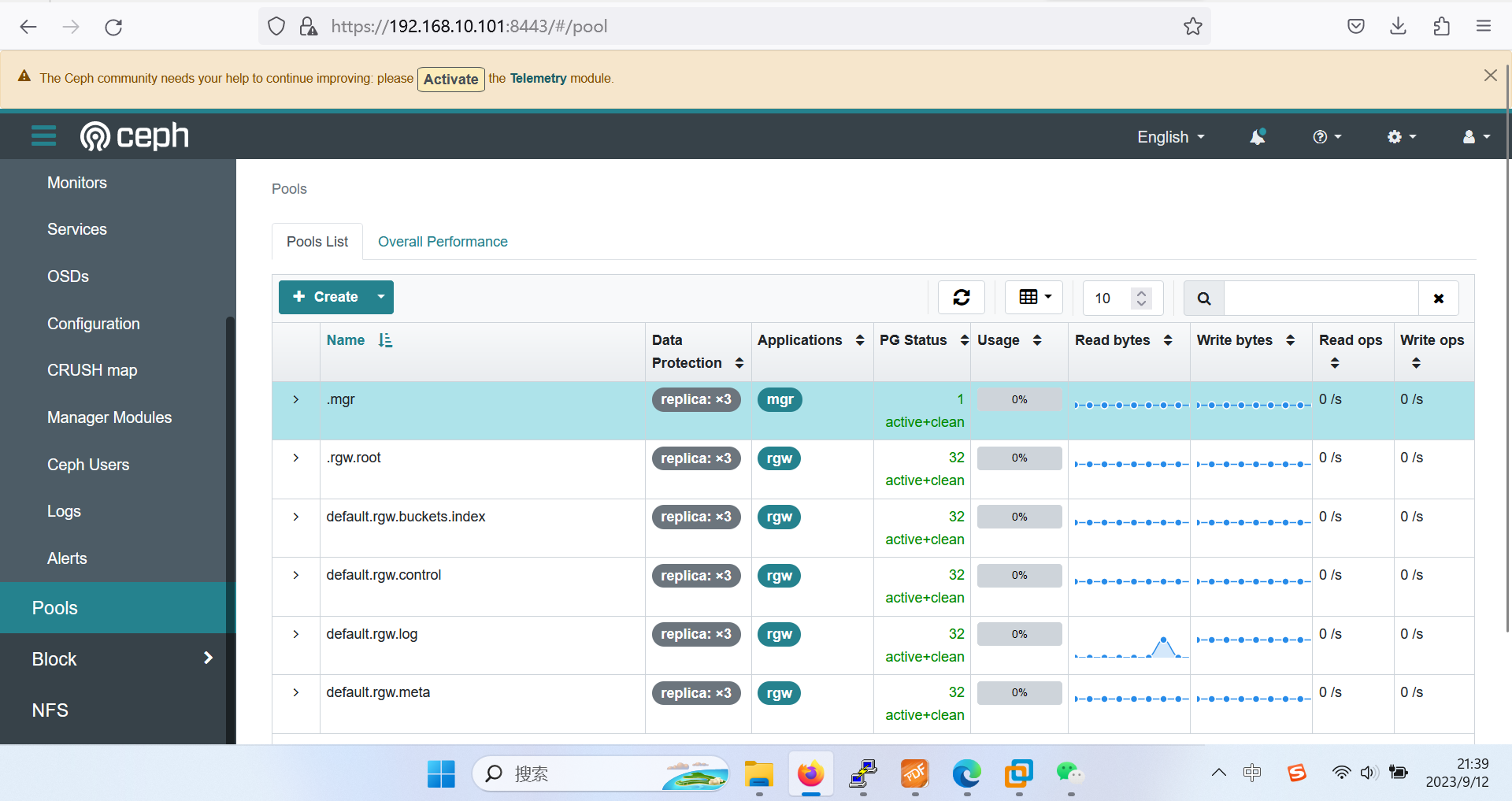The image size is (1512, 801).
Task: Expand the default.rgw.log row
Action: coord(296,634)
